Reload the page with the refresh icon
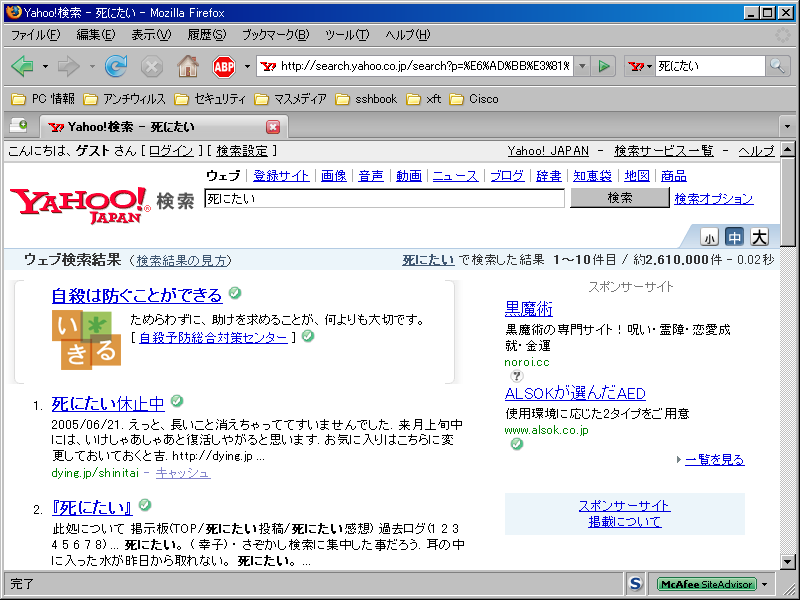The height and width of the screenshot is (600, 800). pos(116,66)
